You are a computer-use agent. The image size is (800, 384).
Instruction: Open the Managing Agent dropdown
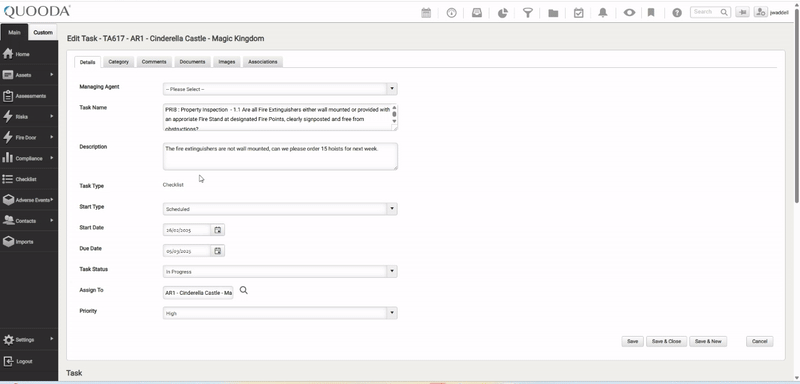[280, 89]
